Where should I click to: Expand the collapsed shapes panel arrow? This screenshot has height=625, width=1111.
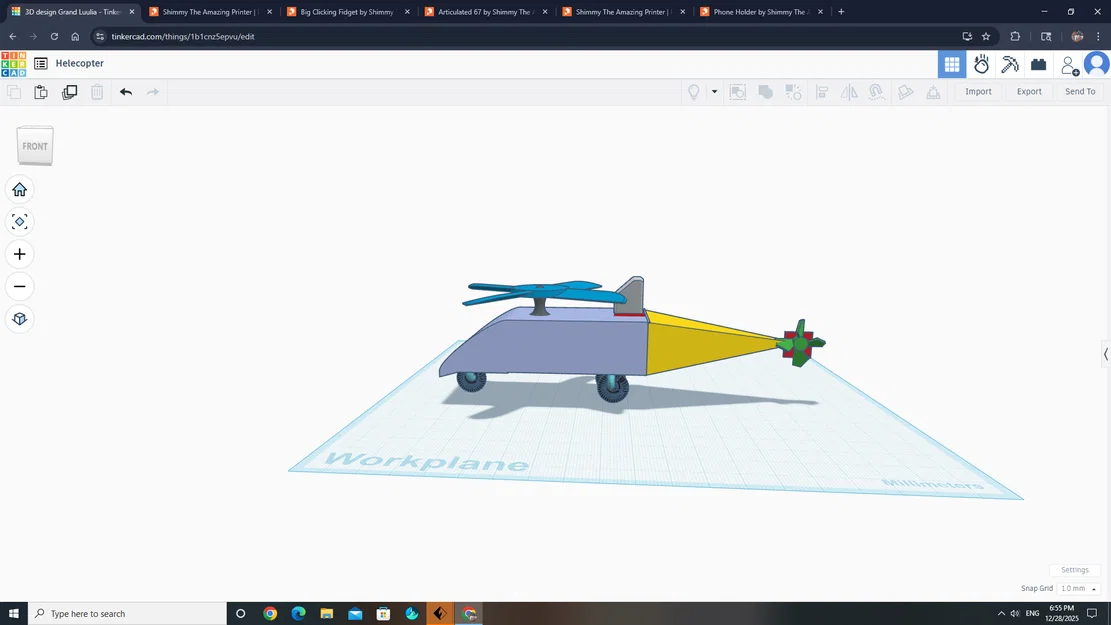pos(1105,354)
